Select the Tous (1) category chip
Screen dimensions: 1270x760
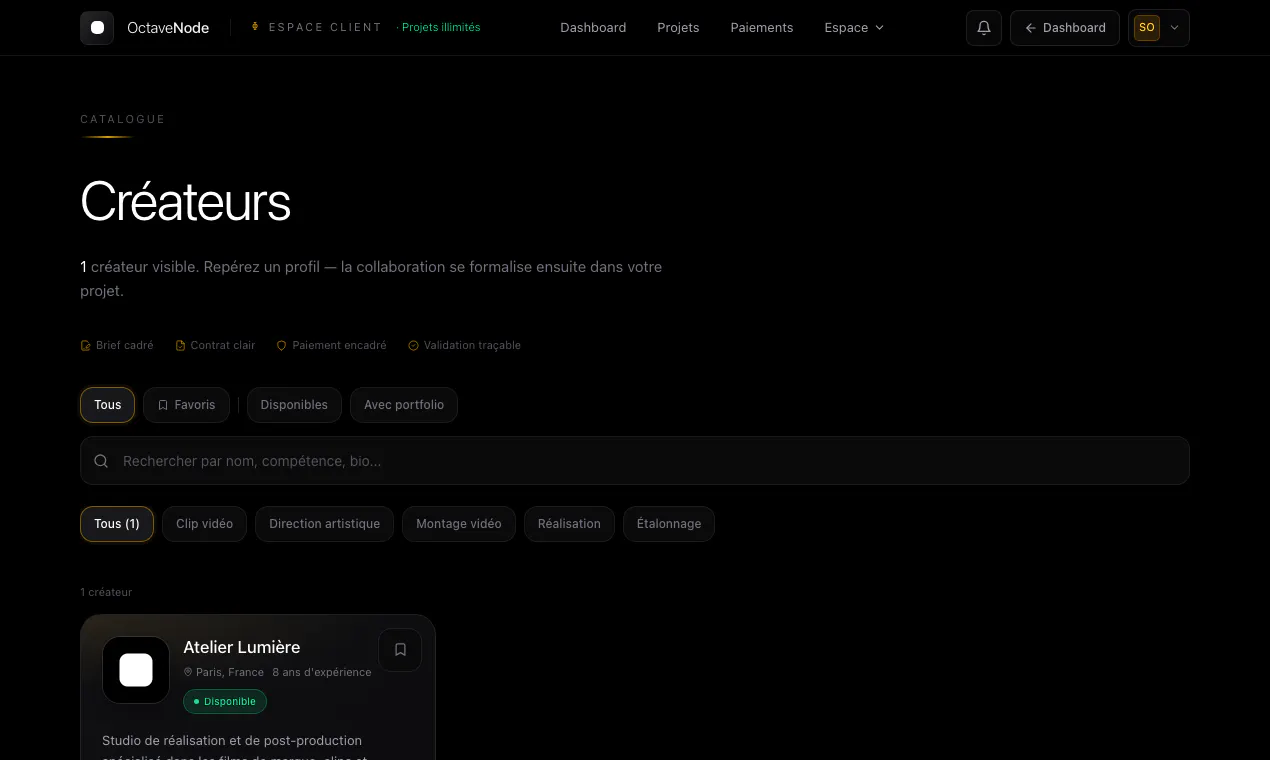pyautogui.click(x=117, y=524)
